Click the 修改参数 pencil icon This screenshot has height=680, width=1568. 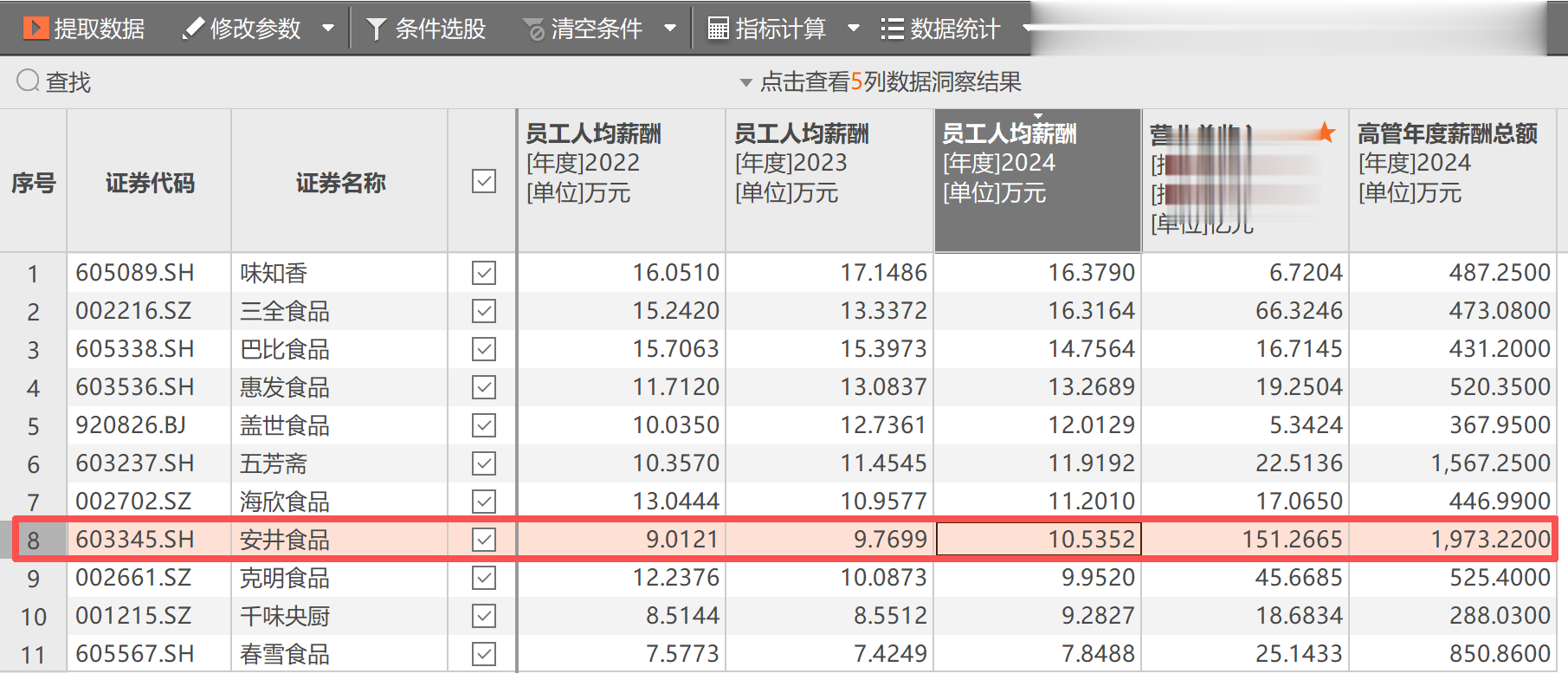pos(192,29)
